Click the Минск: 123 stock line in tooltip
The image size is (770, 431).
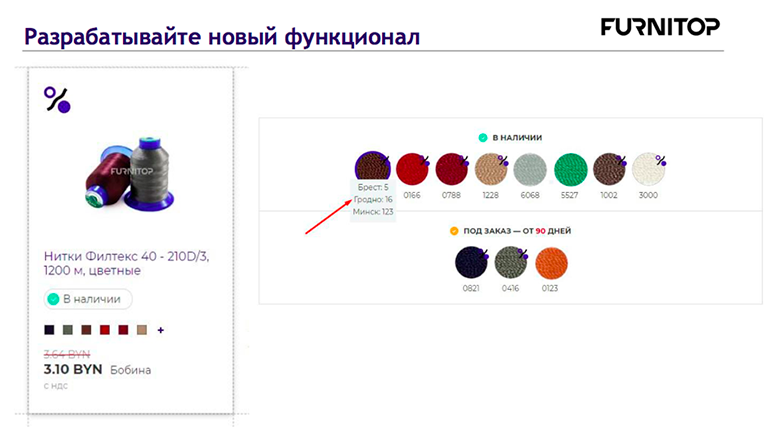pyautogui.click(x=373, y=212)
